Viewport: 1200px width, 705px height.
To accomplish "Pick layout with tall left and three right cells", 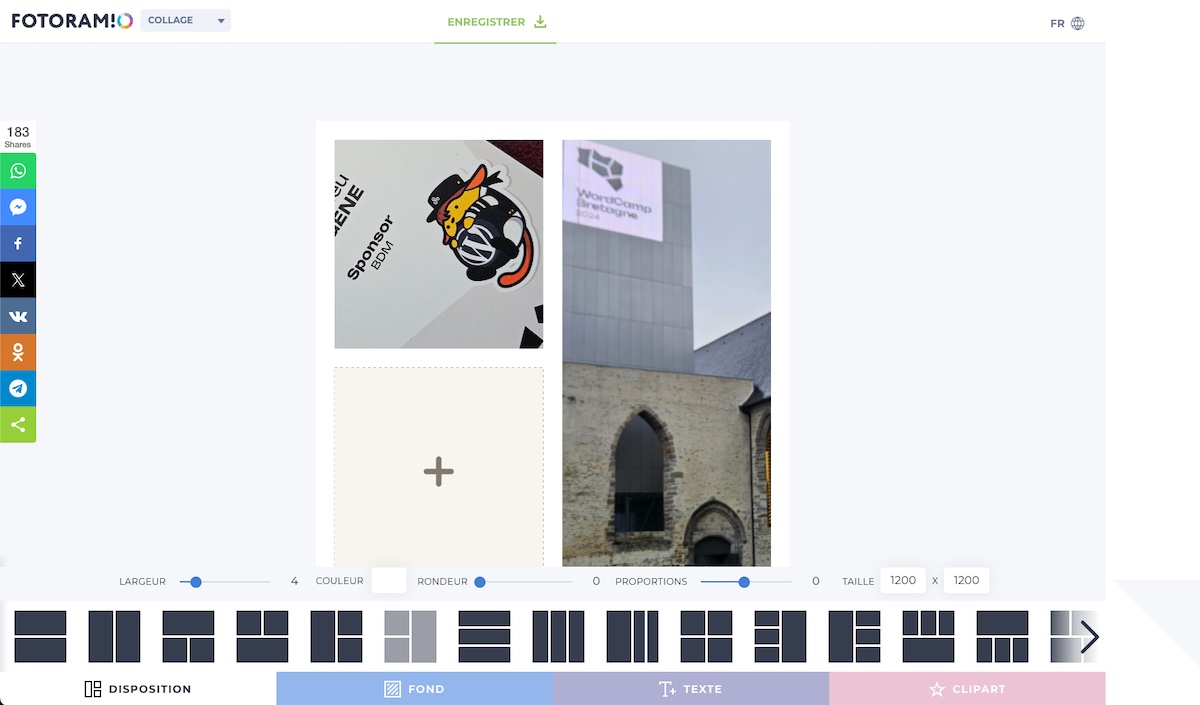I will point(854,636).
